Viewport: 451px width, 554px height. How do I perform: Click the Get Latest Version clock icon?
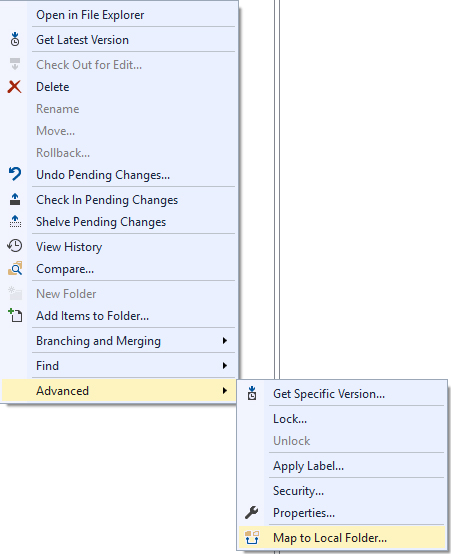[x=15, y=39]
